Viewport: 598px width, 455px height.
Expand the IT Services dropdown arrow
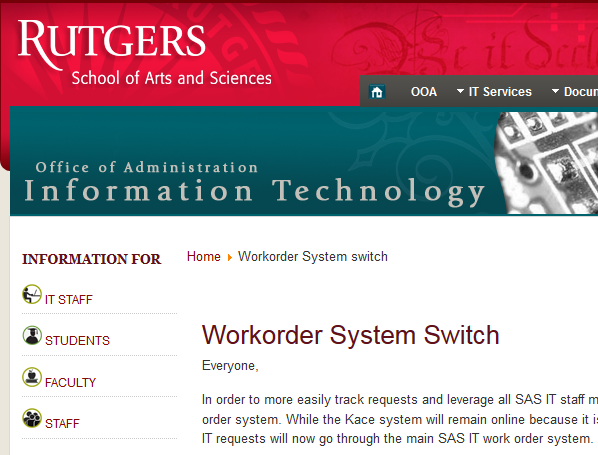[x=460, y=92]
